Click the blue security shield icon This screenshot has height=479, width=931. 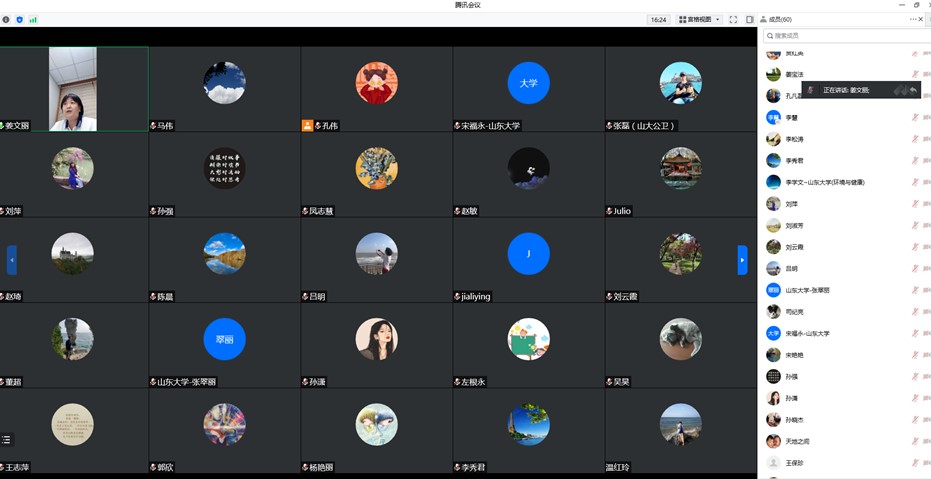point(19,19)
